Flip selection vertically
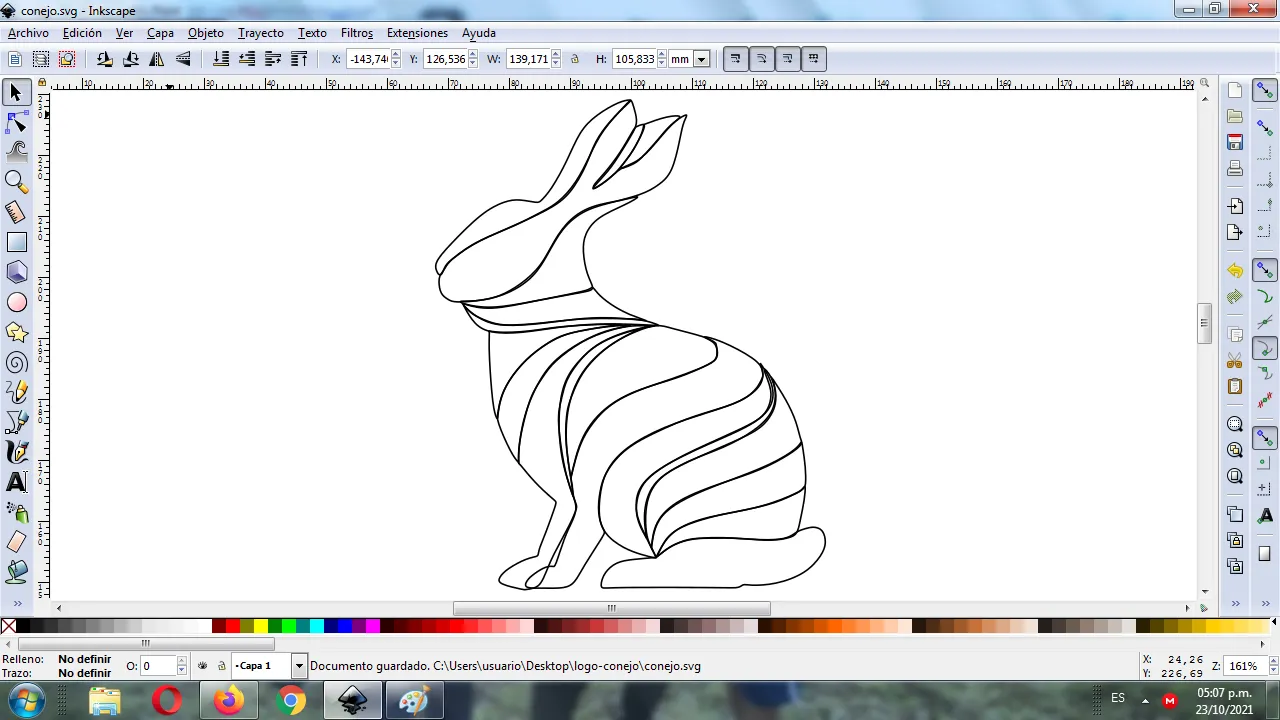Screen dimensions: 1280x720 [183, 59]
